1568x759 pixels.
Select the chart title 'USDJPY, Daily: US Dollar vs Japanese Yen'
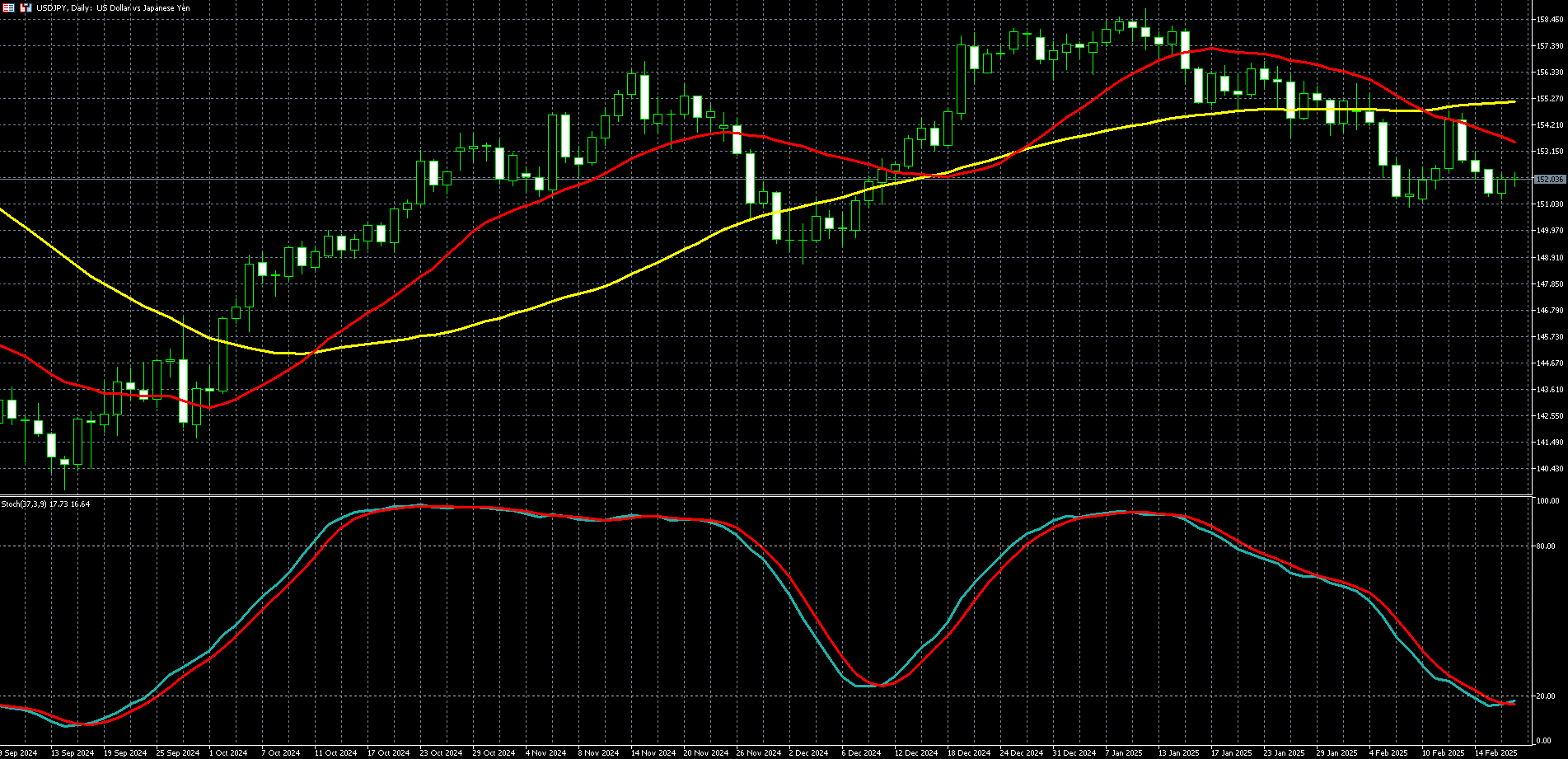click(113, 7)
